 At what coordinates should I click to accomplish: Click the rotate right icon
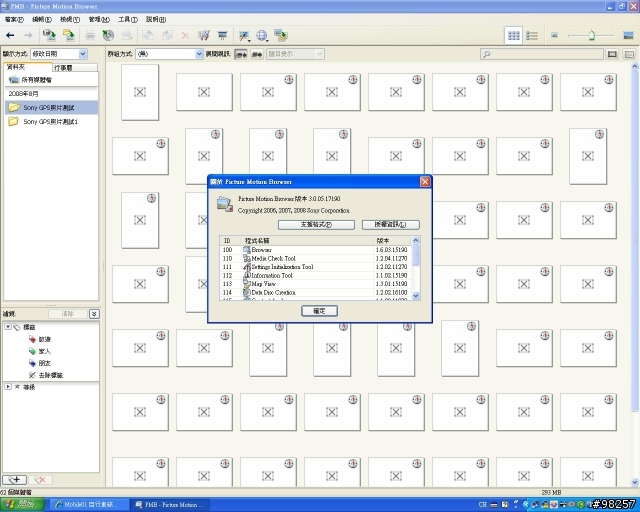[167, 36]
